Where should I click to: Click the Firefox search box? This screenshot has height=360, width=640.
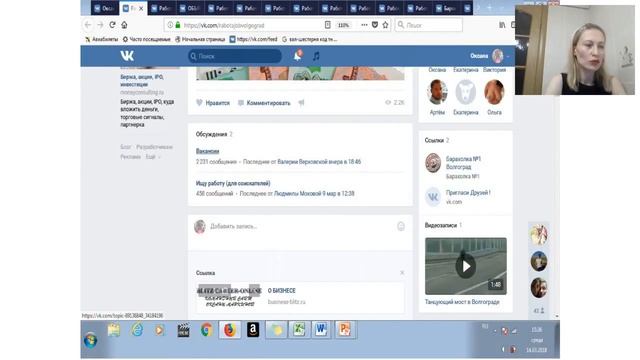429,25
